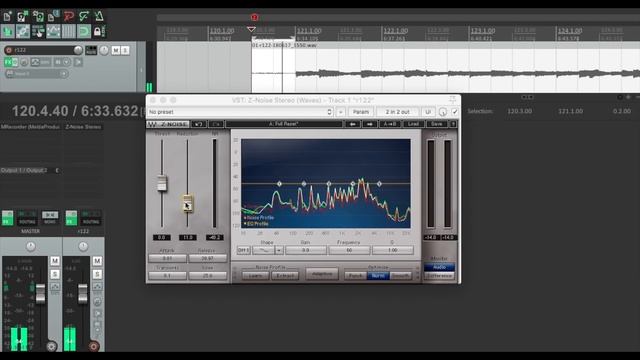Screen dimensions: 640x360
Task: Click the EQ Frequency value field
Action: point(349,250)
